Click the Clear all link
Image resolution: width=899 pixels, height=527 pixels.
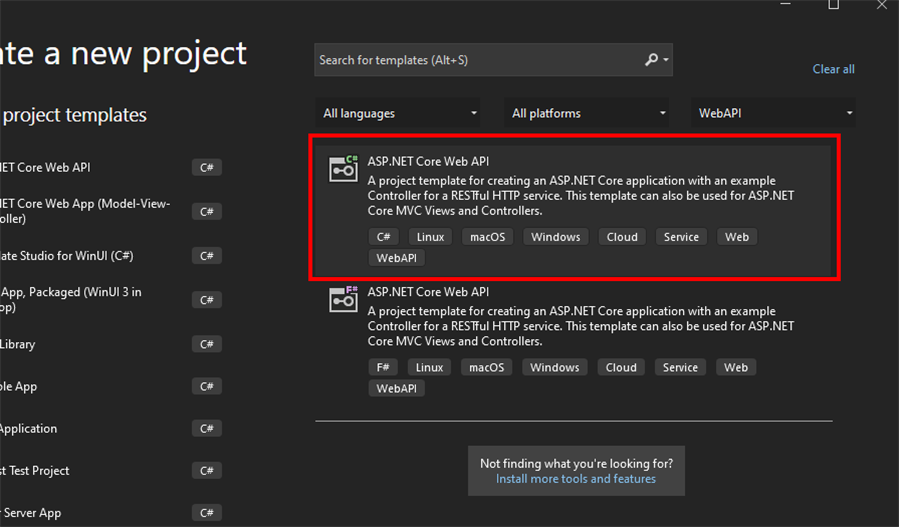pos(833,69)
